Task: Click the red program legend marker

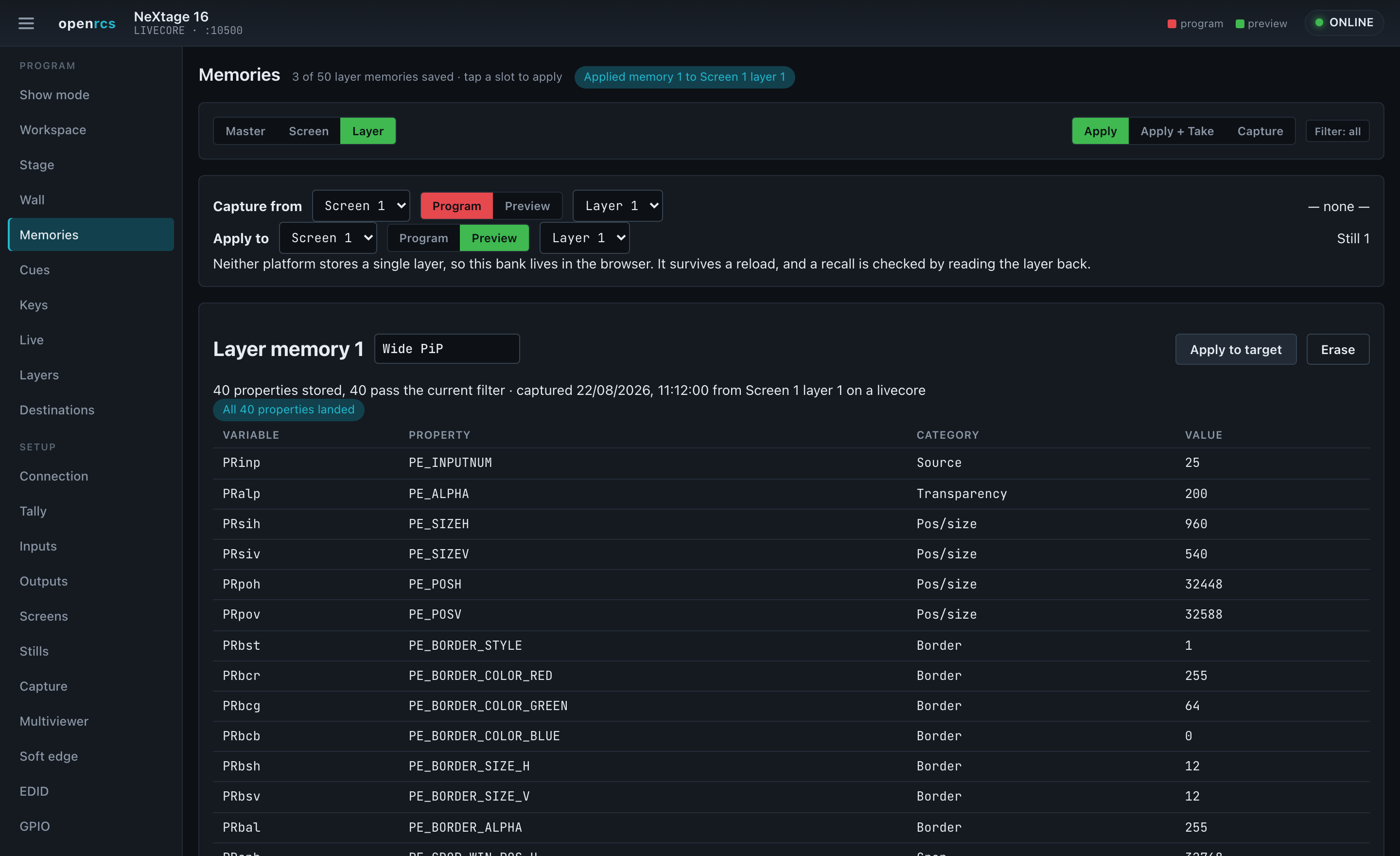Action: click(x=1172, y=24)
